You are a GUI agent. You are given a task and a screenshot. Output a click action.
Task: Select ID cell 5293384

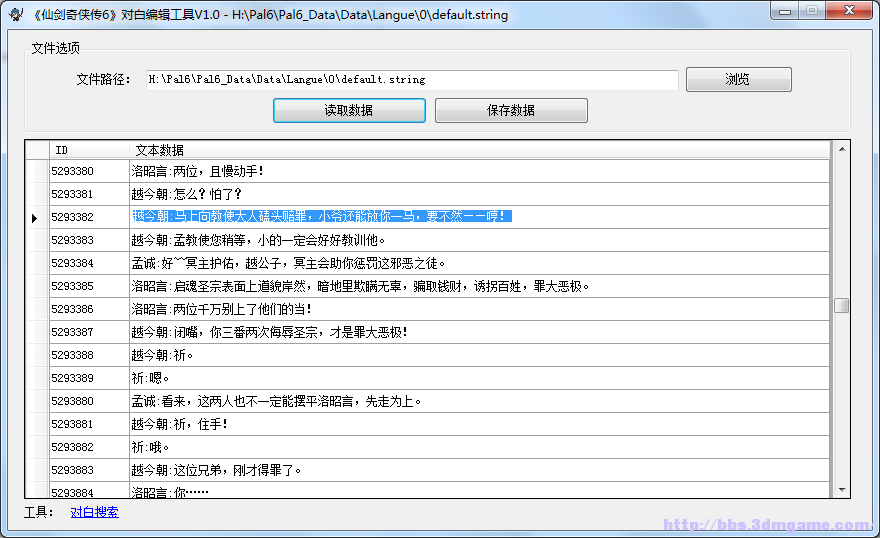89,263
